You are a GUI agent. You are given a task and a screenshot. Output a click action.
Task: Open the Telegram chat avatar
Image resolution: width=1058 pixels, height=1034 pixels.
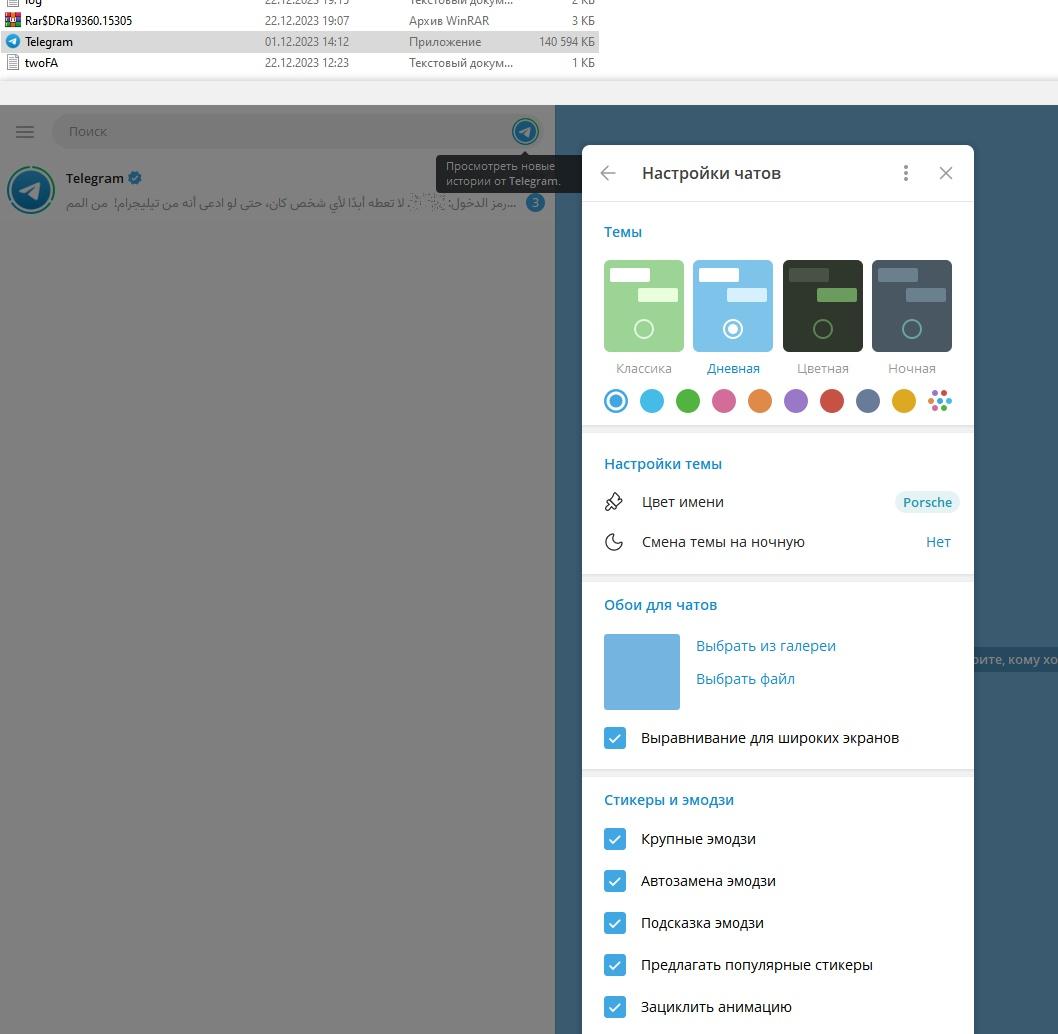pyautogui.click(x=31, y=190)
